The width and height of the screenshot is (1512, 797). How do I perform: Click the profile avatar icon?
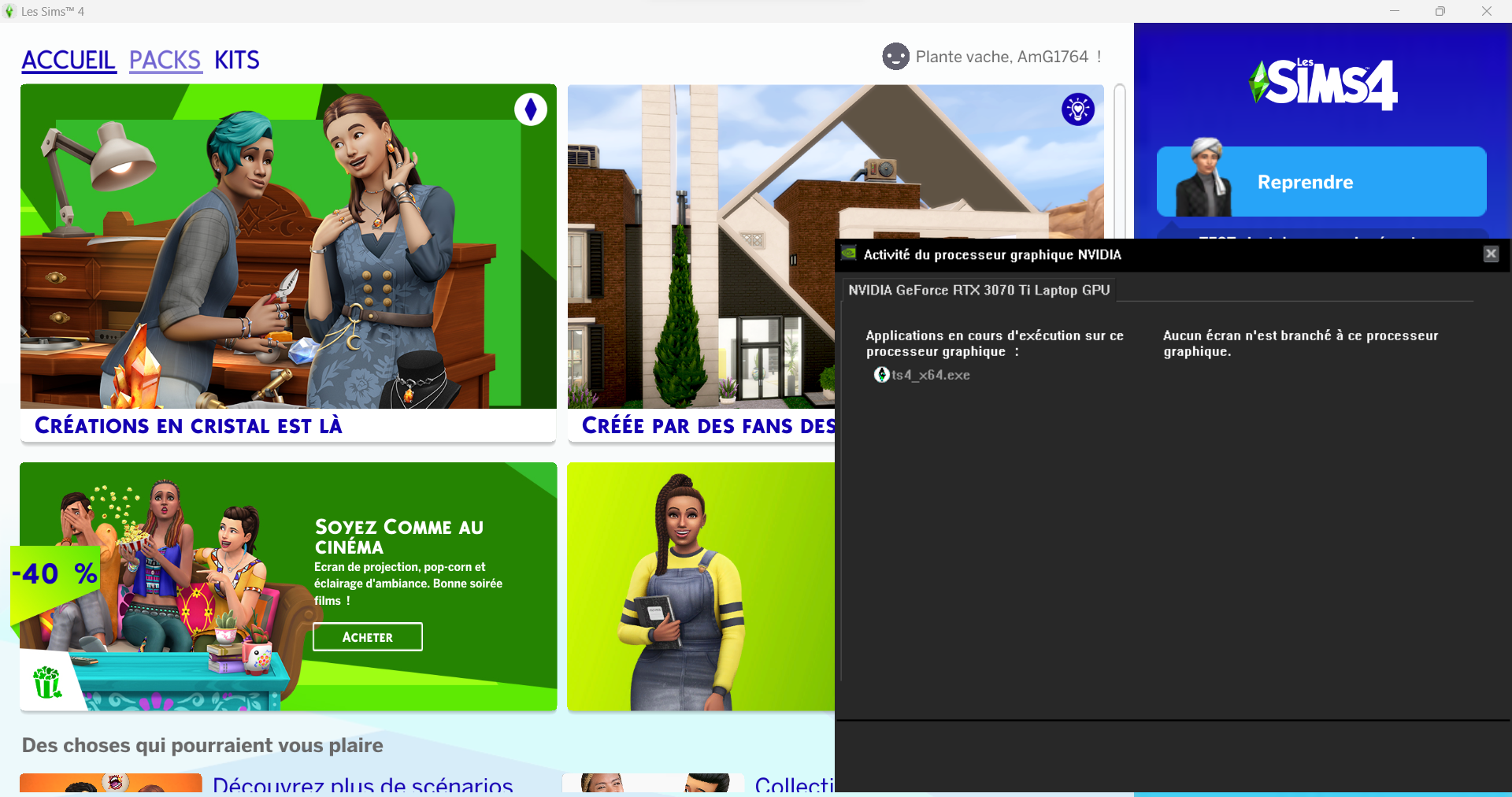click(x=895, y=57)
